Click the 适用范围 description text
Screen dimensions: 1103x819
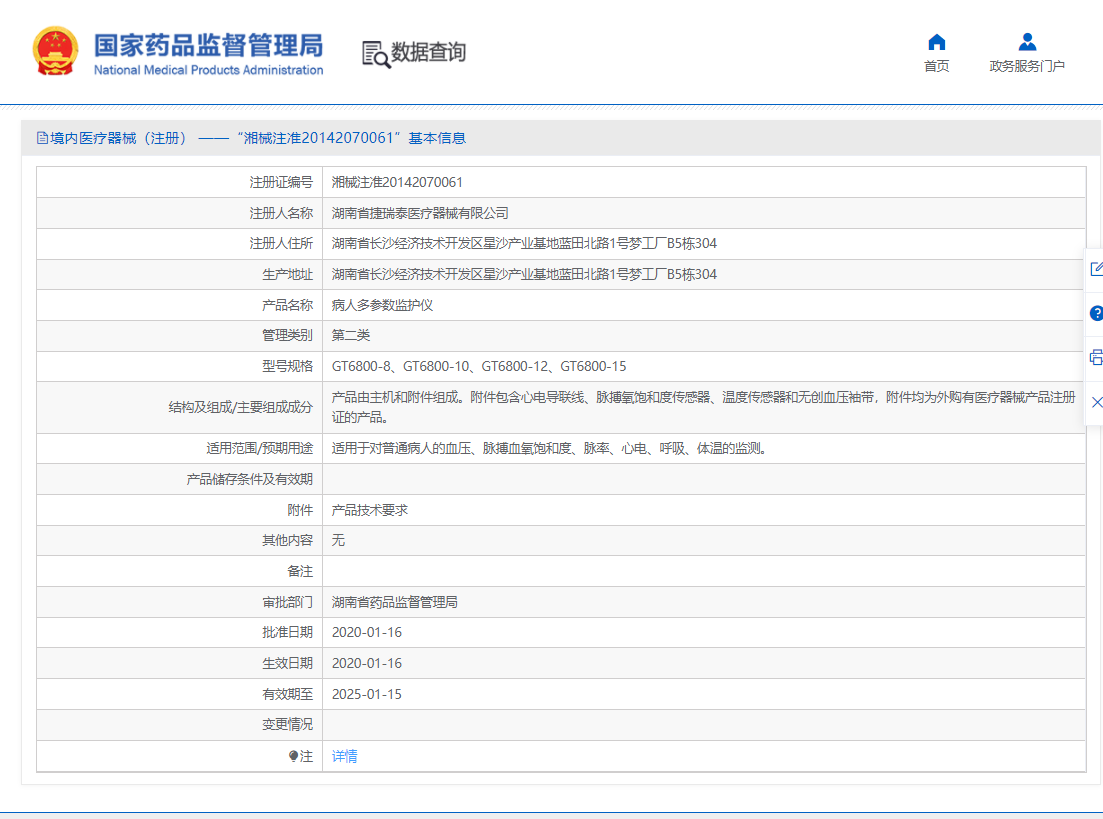(549, 448)
